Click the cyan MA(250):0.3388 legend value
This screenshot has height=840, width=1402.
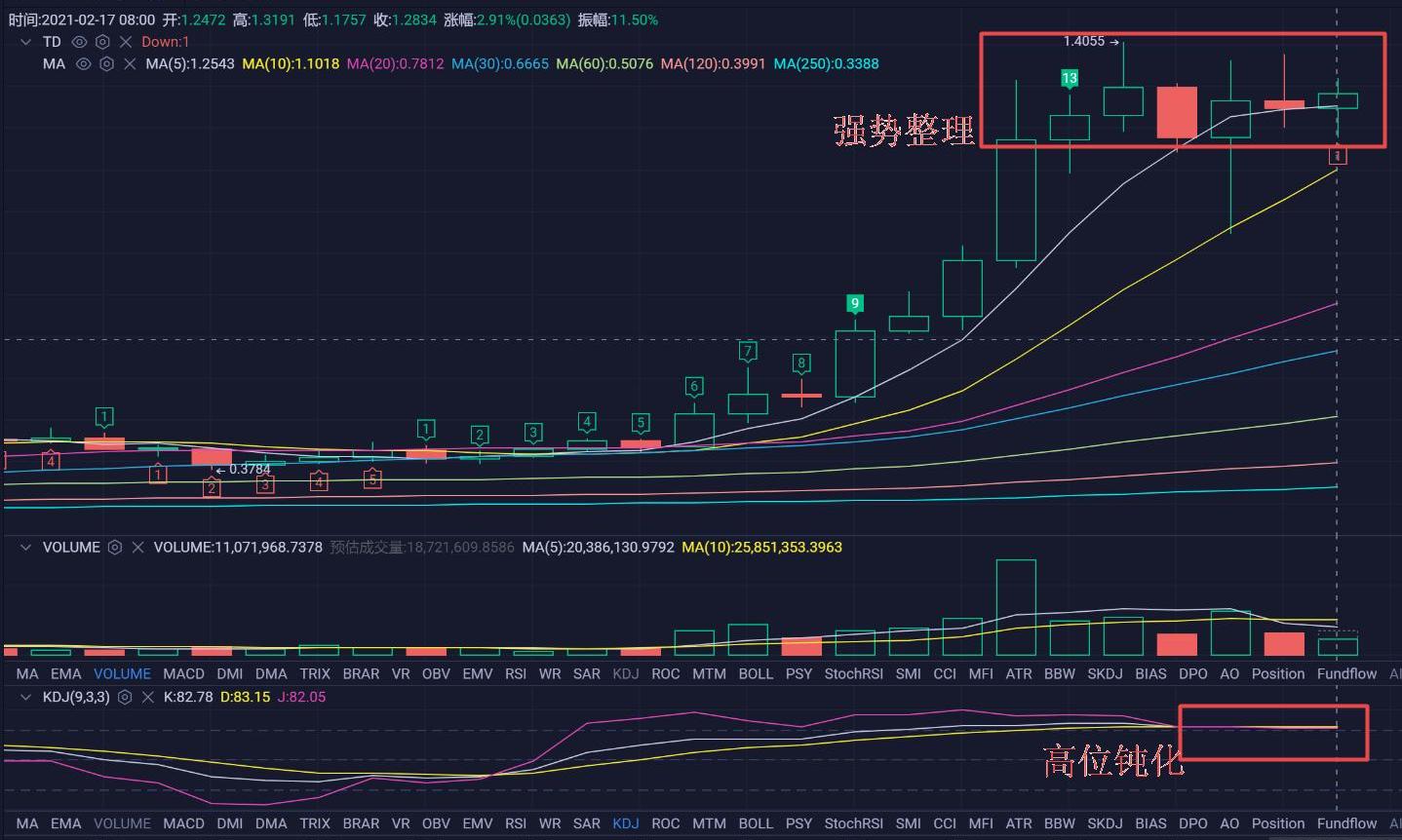826,63
